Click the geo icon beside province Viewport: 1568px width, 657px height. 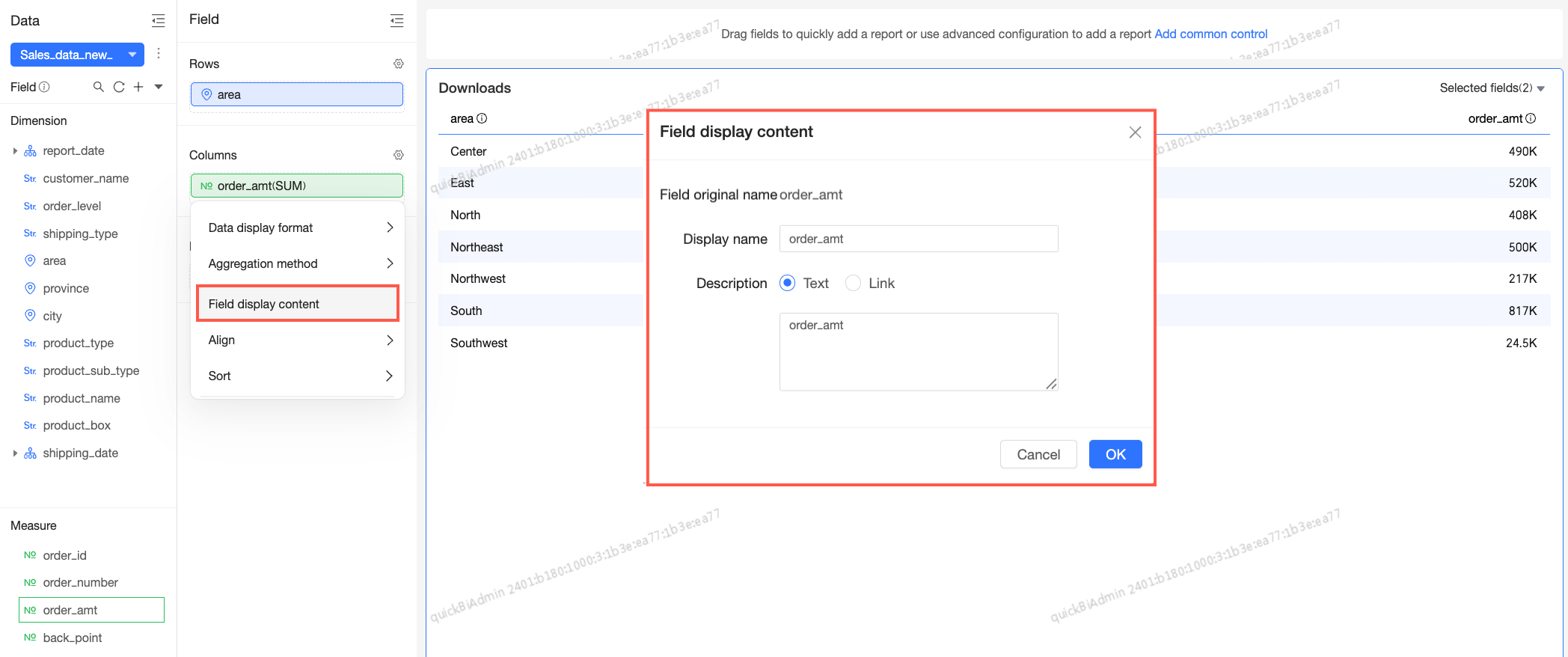[x=30, y=288]
